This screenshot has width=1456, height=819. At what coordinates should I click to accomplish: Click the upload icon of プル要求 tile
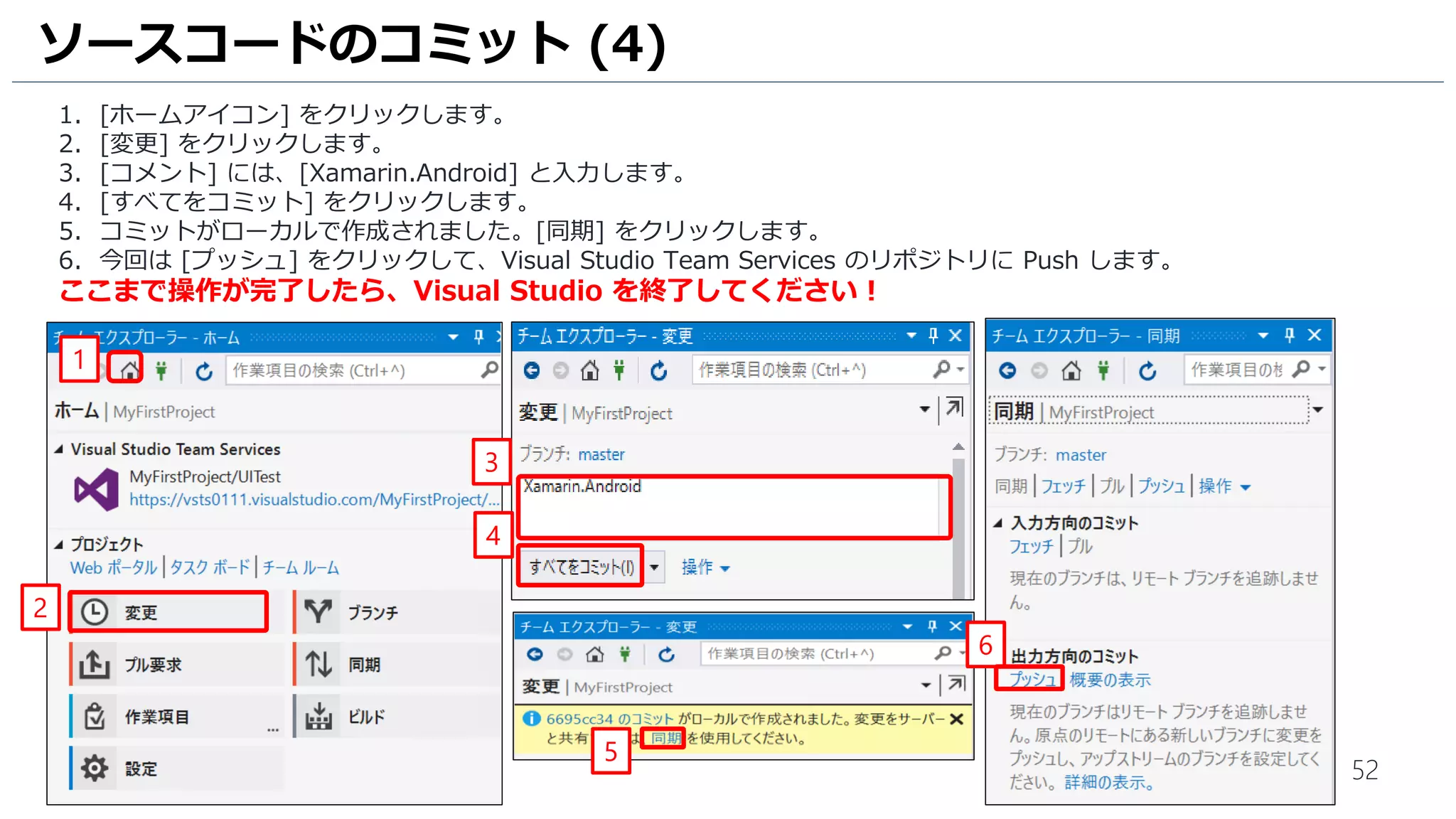tap(94, 664)
